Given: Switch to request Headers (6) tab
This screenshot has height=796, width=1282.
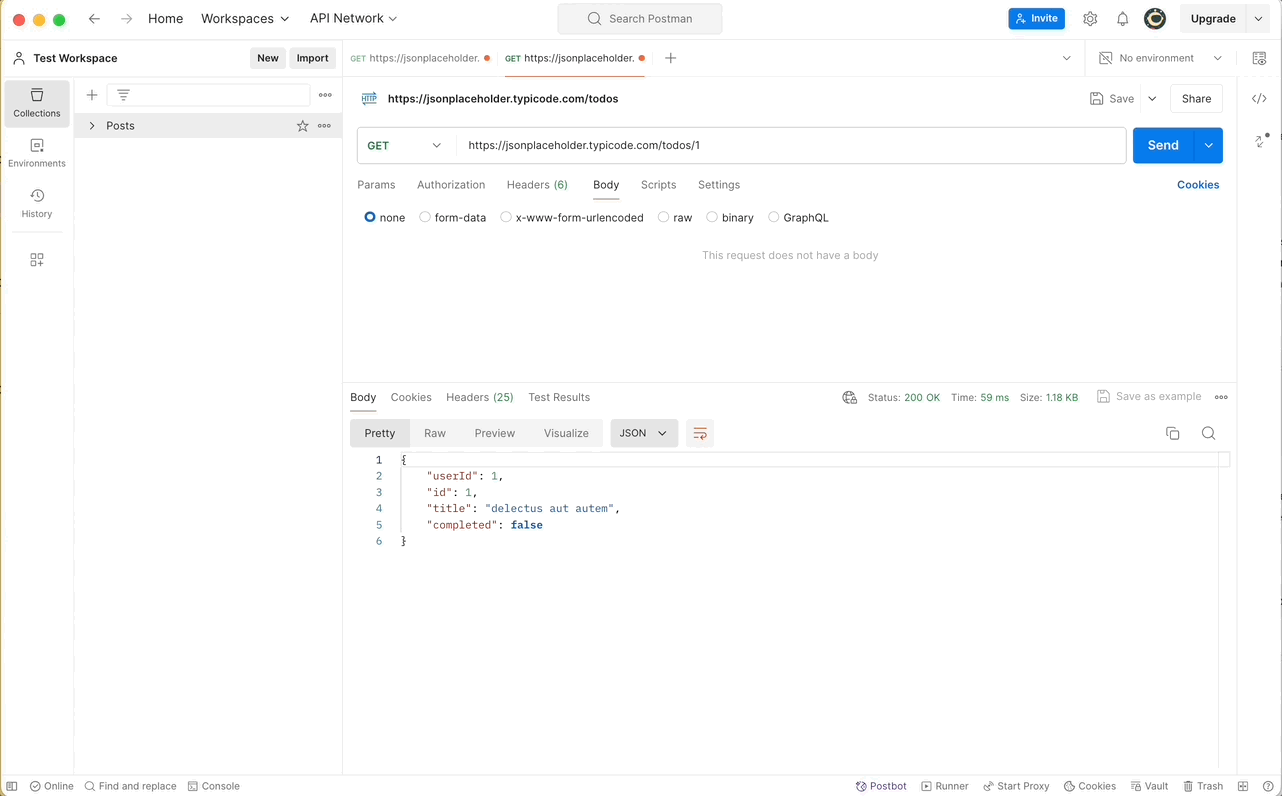Looking at the screenshot, I should [x=537, y=185].
